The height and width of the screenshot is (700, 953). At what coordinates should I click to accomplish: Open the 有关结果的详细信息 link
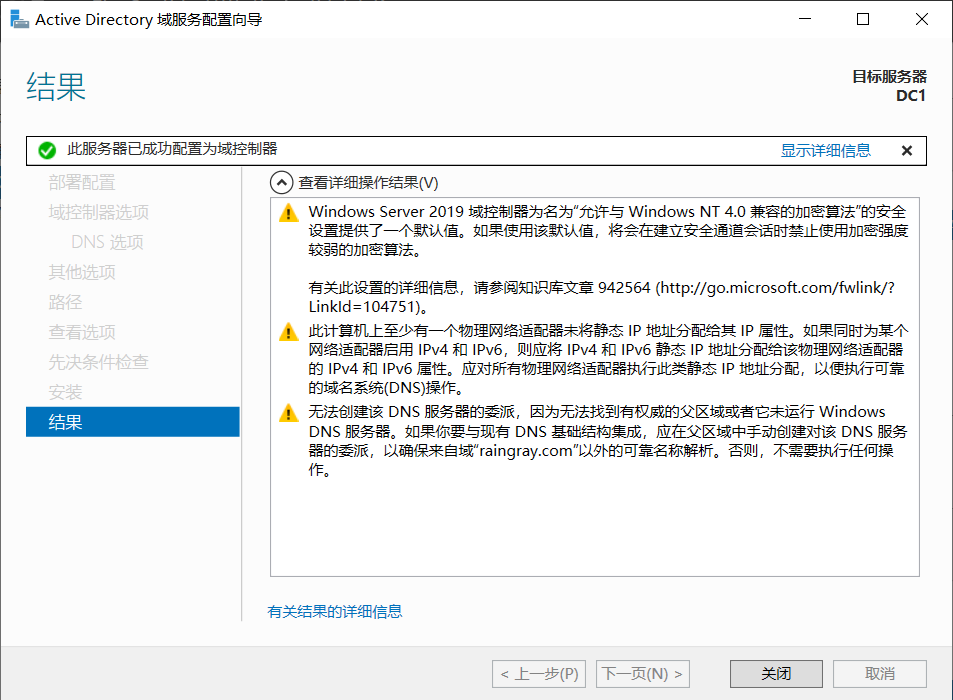[x=334, y=611]
